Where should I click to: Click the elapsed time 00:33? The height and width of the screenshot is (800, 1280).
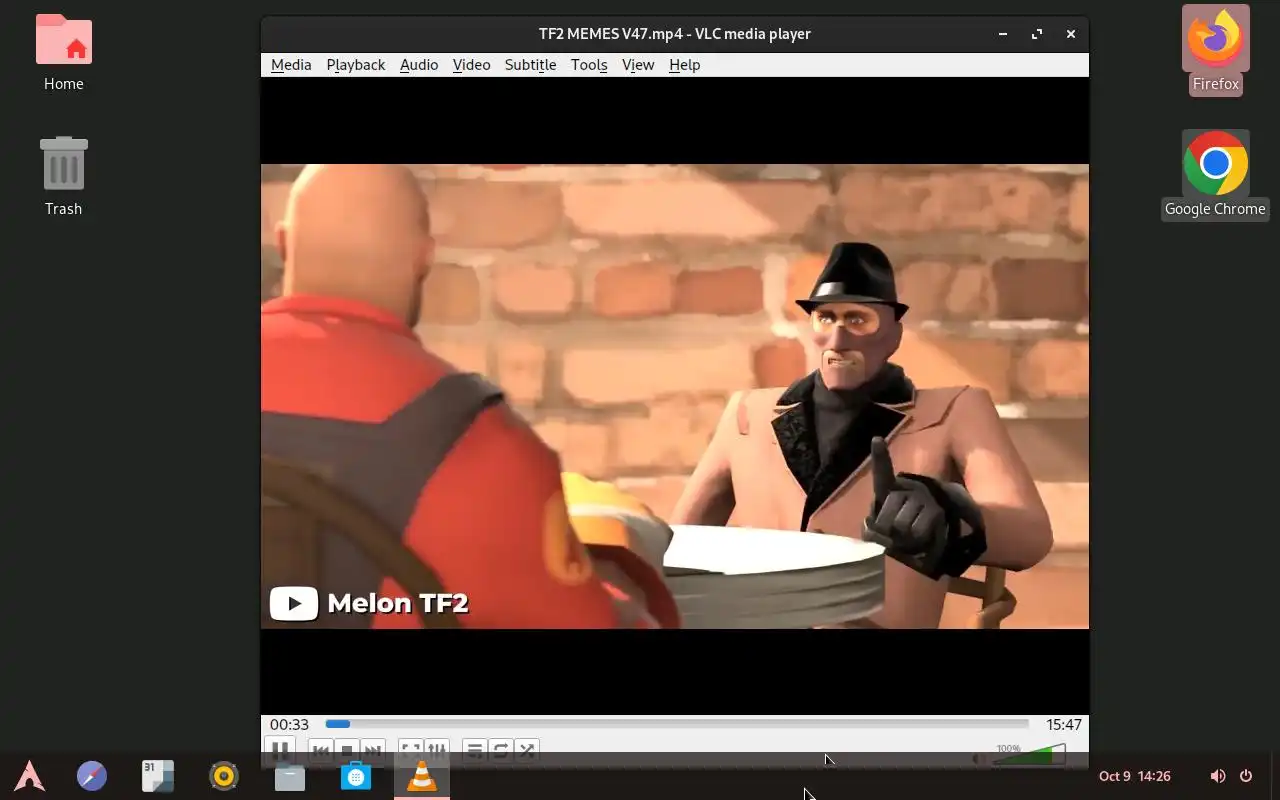tap(289, 724)
